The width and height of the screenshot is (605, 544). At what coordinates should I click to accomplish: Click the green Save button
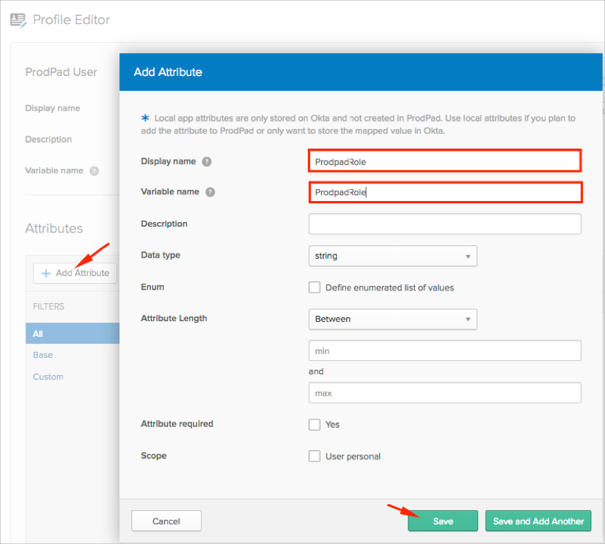(x=443, y=521)
